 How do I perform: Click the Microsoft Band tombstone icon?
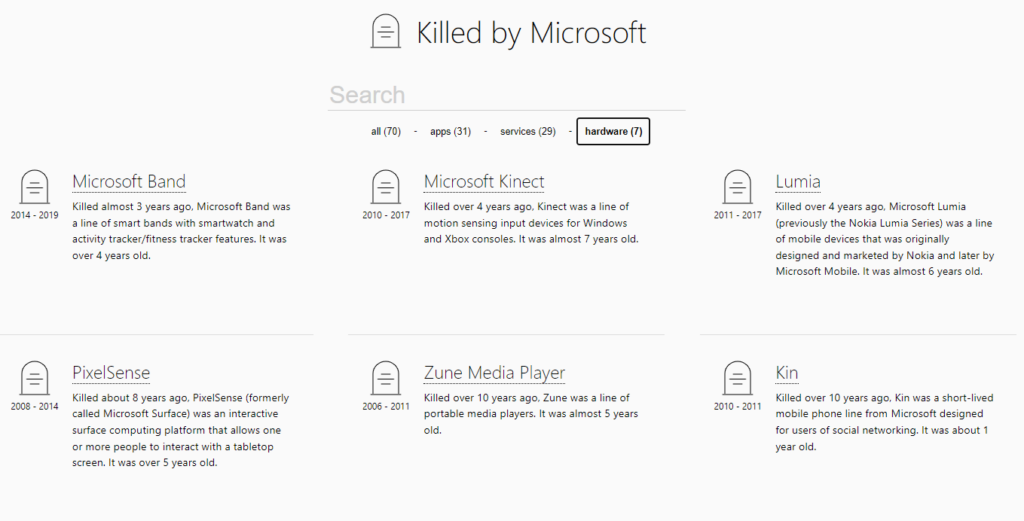[35, 187]
